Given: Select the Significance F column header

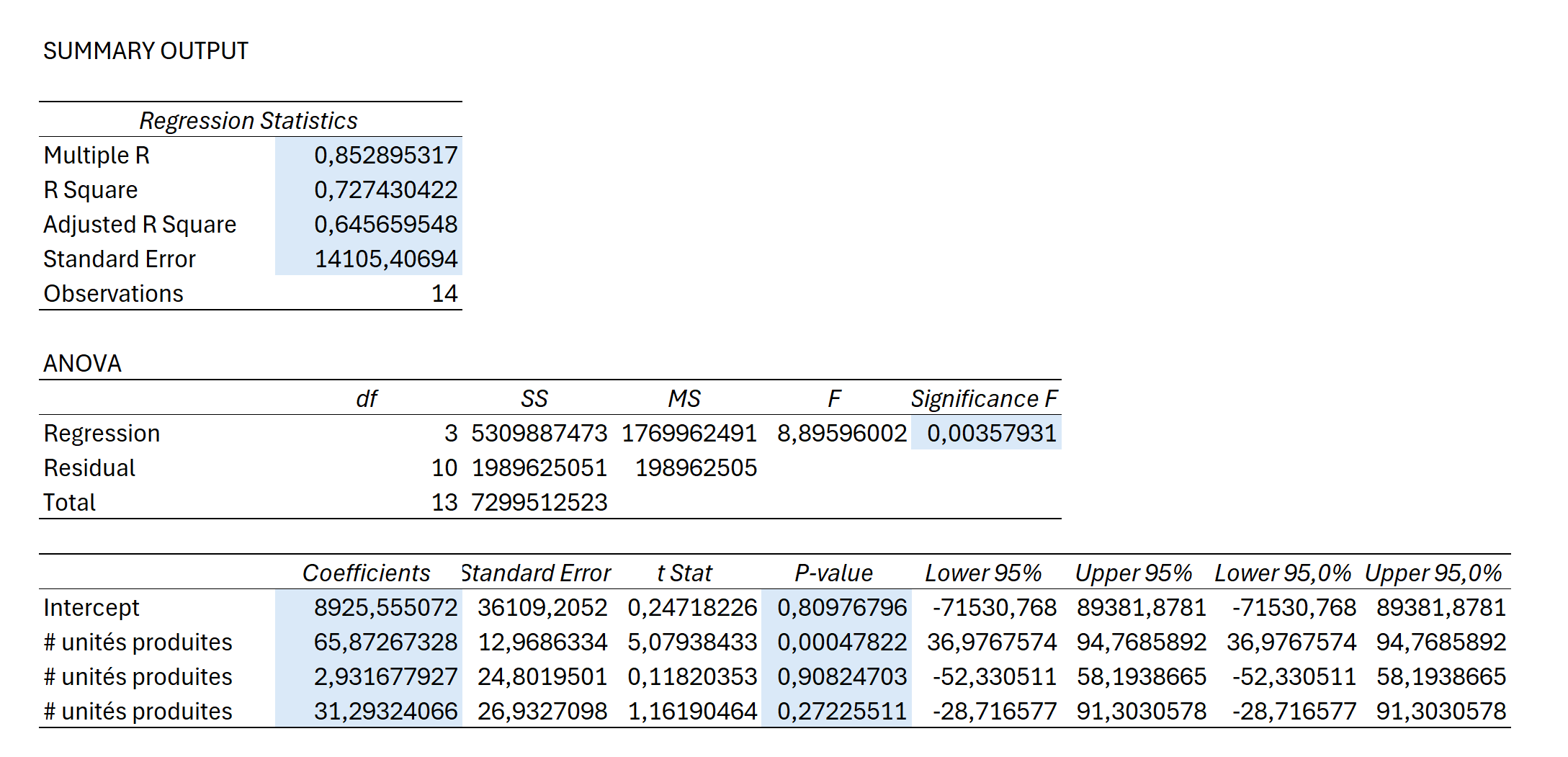Looking at the screenshot, I should (x=984, y=398).
